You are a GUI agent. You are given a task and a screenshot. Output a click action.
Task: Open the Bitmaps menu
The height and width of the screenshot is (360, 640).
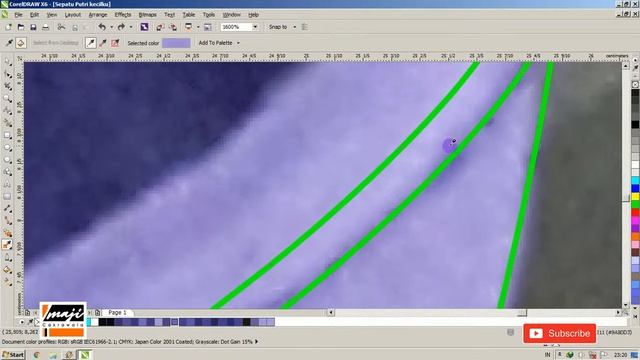(147, 15)
